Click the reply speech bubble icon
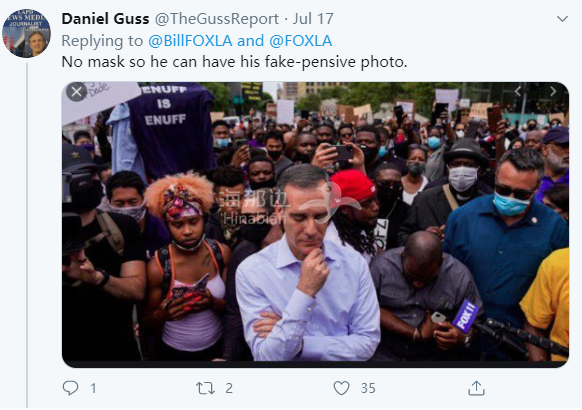The width and height of the screenshot is (582, 410). pos(70,388)
